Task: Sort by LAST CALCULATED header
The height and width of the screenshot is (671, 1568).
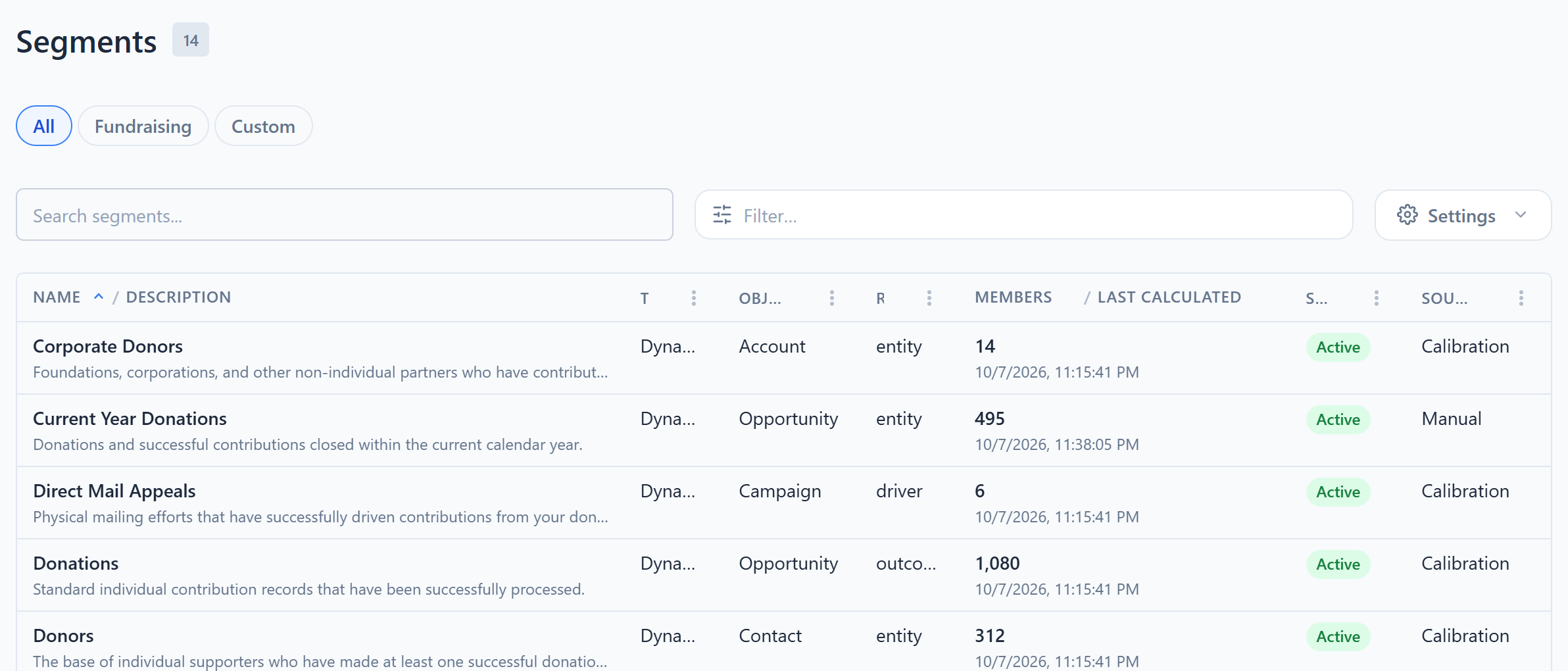Action: click(x=1169, y=297)
